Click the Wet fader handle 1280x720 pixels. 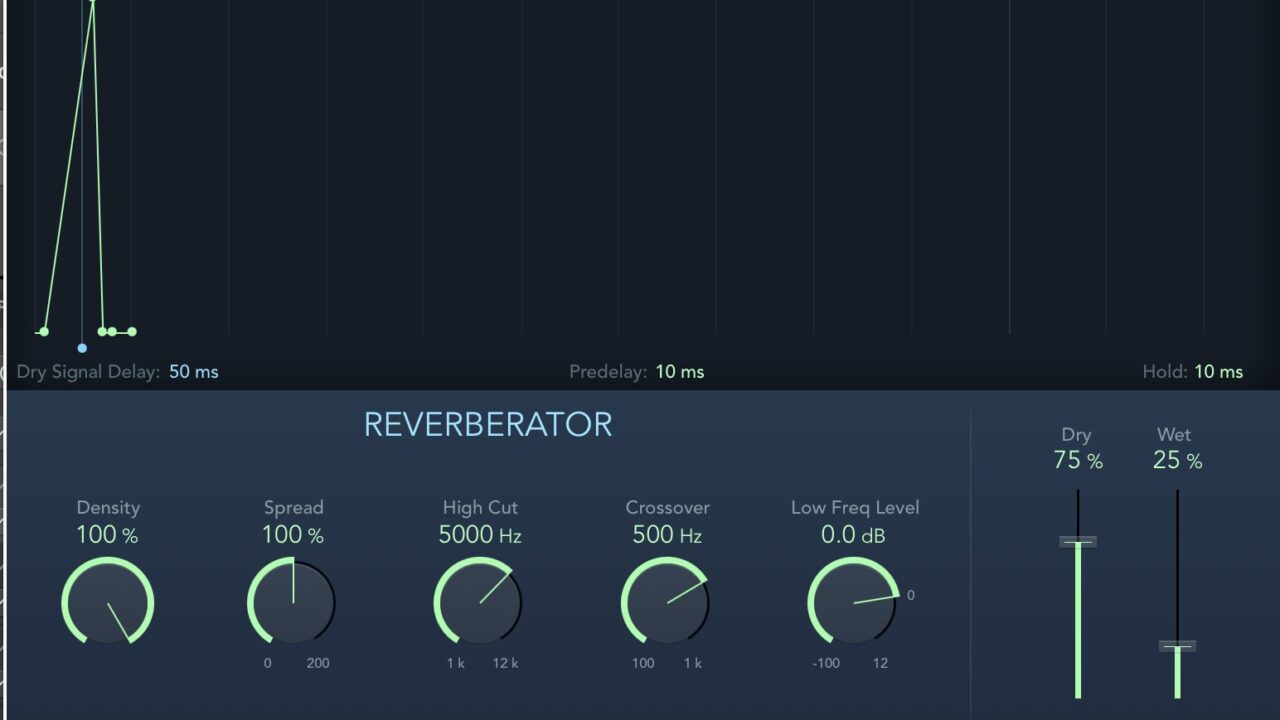click(1177, 646)
